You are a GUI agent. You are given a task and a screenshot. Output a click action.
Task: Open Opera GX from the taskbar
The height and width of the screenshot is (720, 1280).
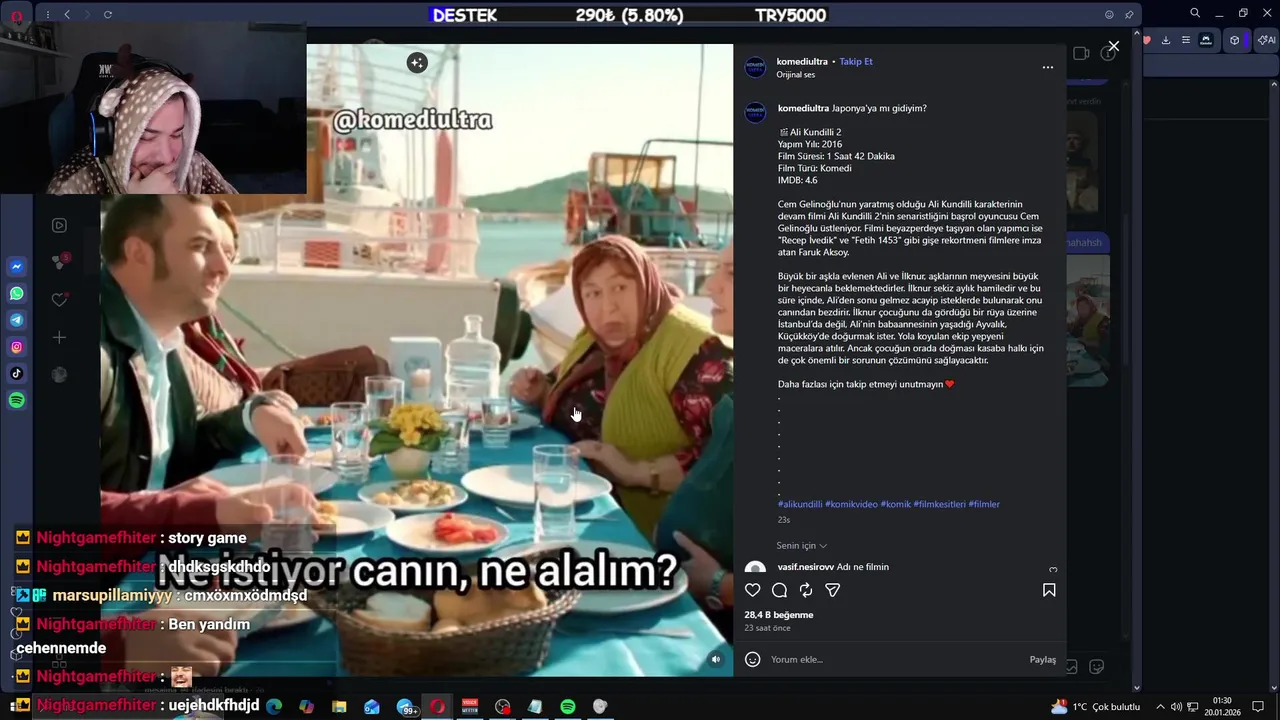point(437,706)
